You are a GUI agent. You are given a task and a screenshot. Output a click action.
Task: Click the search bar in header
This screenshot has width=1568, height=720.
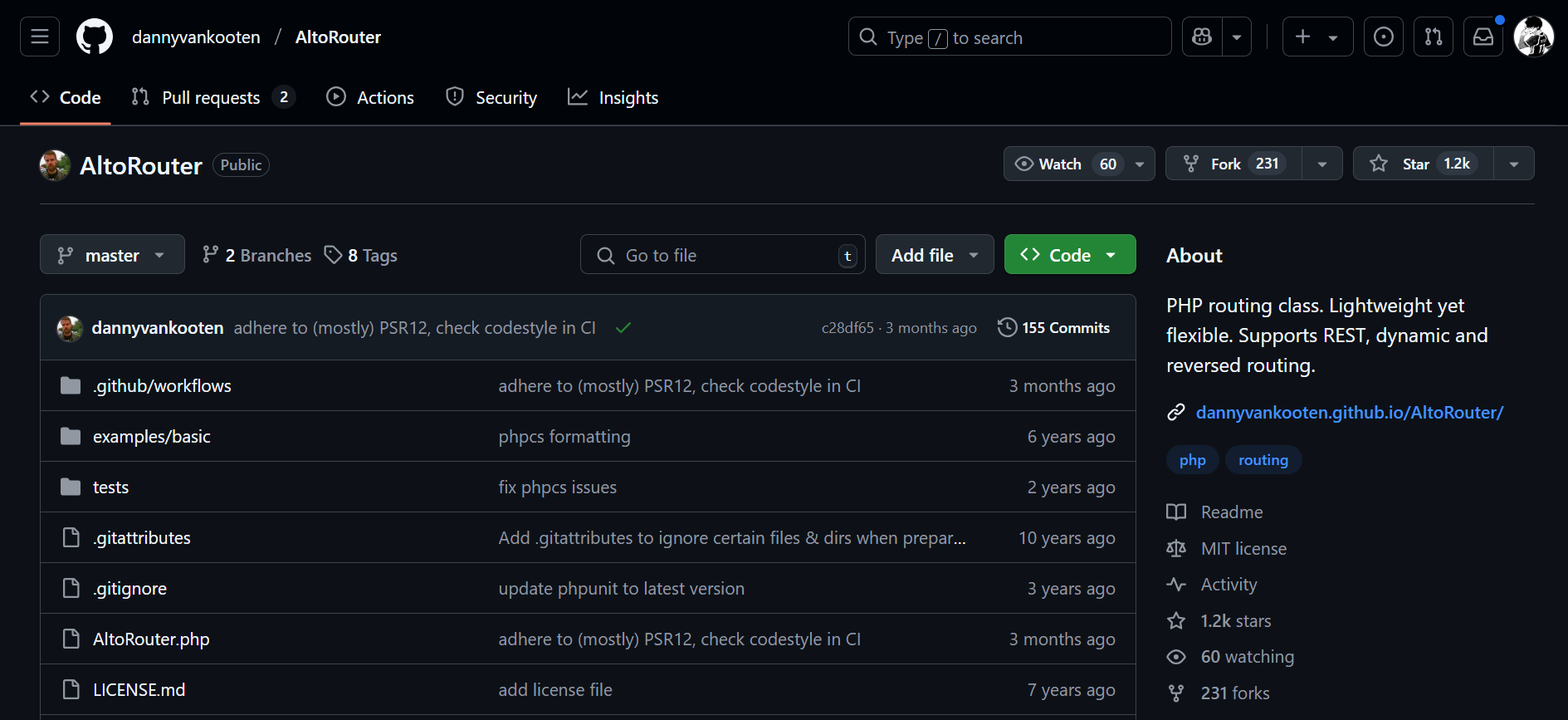tap(1009, 37)
